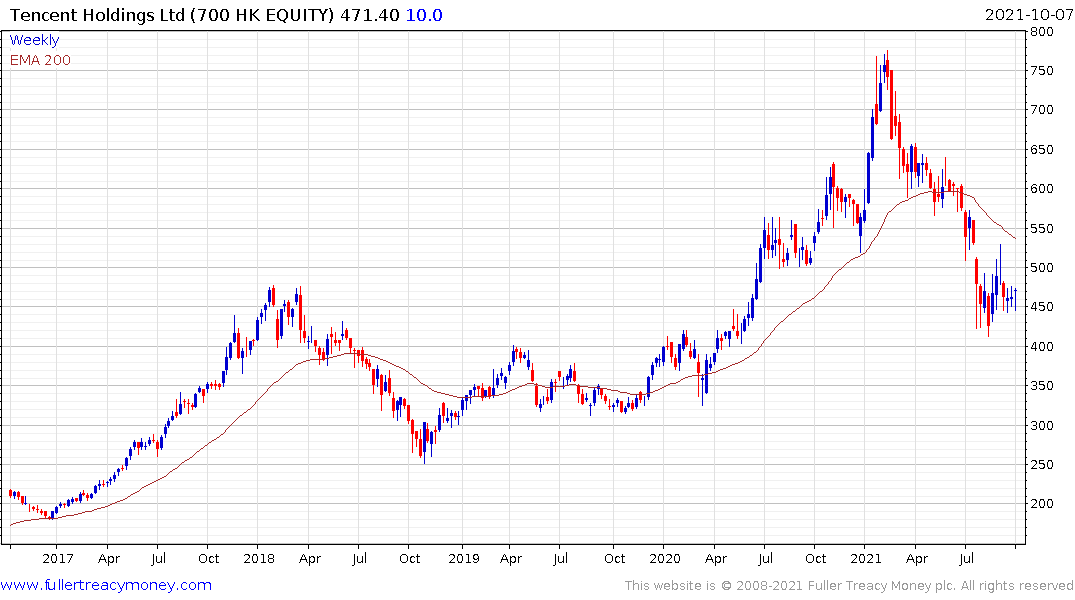The height and width of the screenshot is (600, 1075).
Task: Select the 400 price axis label
Action: (1041, 346)
